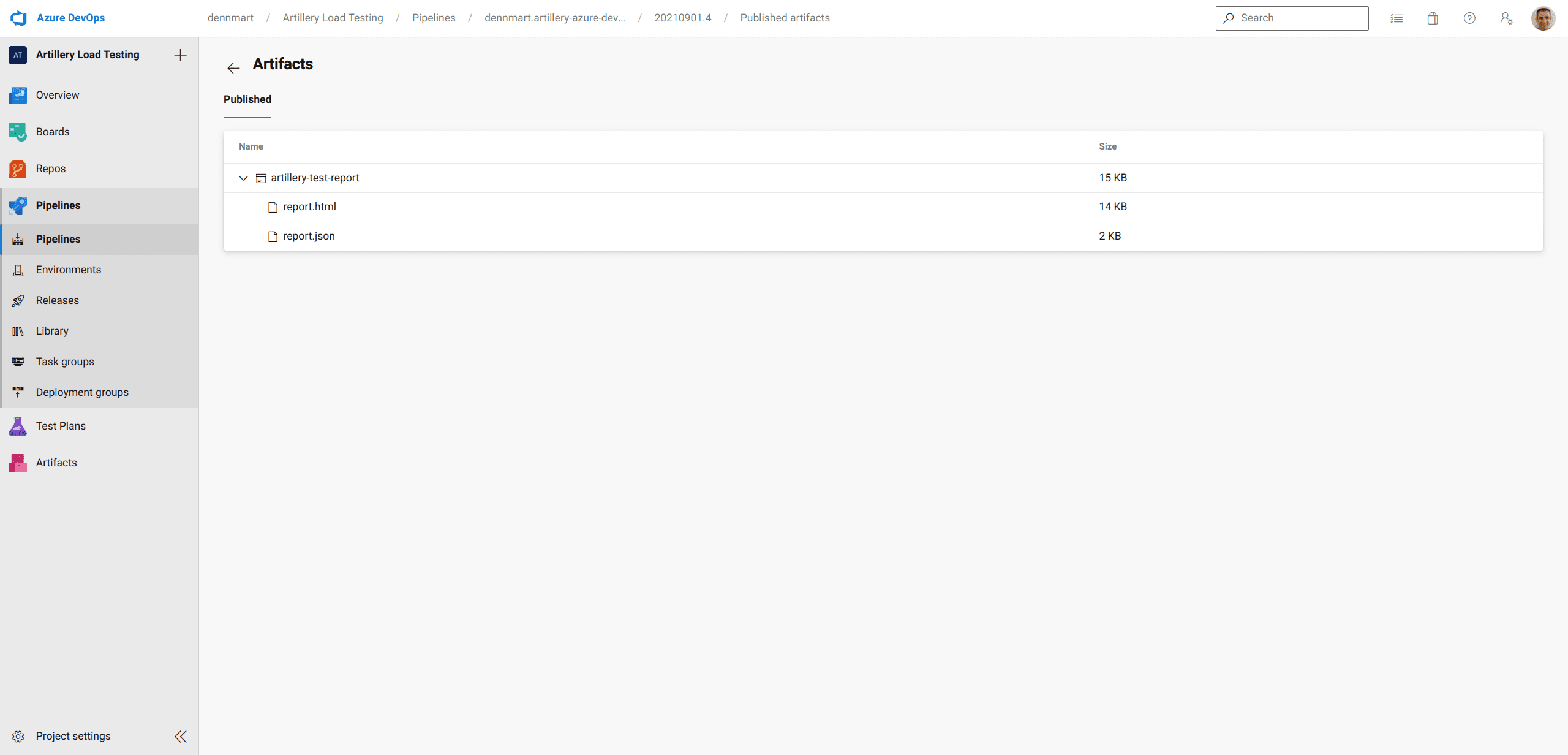The image size is (1568, 755).
Task: Open user settings gear-person icon
Action: 1507,18
